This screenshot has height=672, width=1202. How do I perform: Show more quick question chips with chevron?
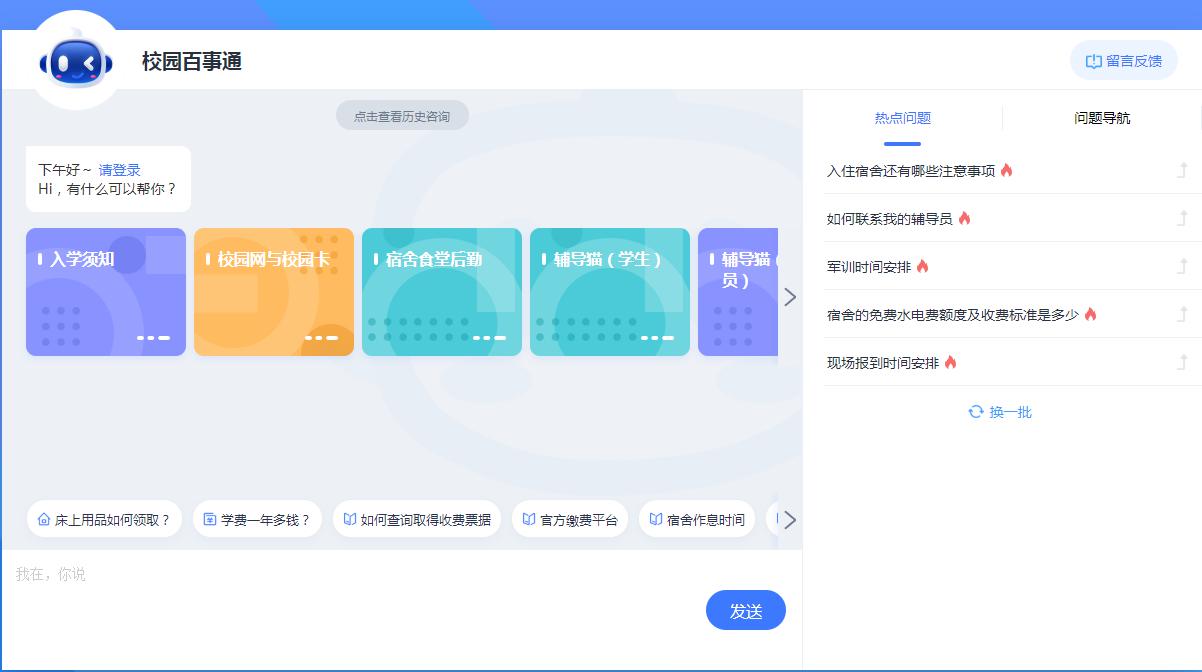[790, 520]
